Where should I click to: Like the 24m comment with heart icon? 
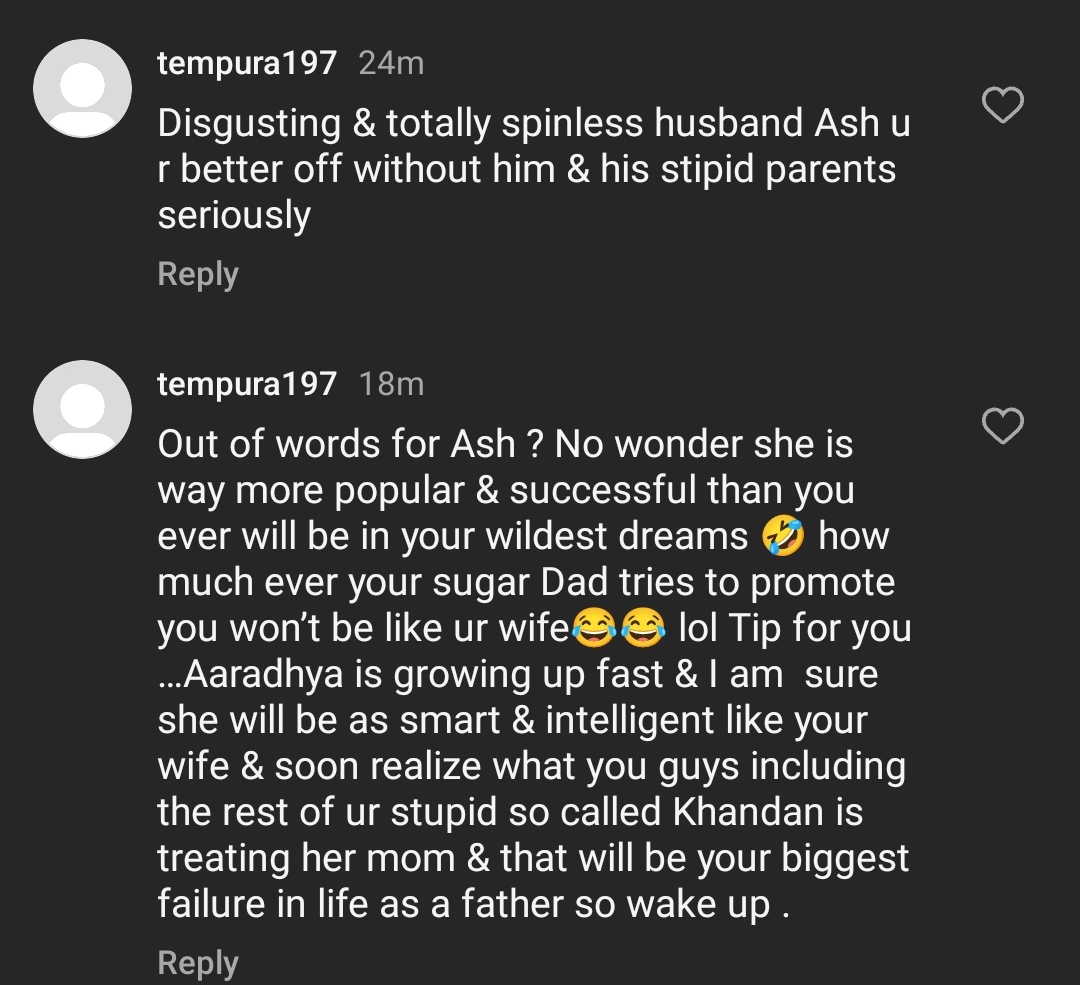click(x=1003, y=105)
